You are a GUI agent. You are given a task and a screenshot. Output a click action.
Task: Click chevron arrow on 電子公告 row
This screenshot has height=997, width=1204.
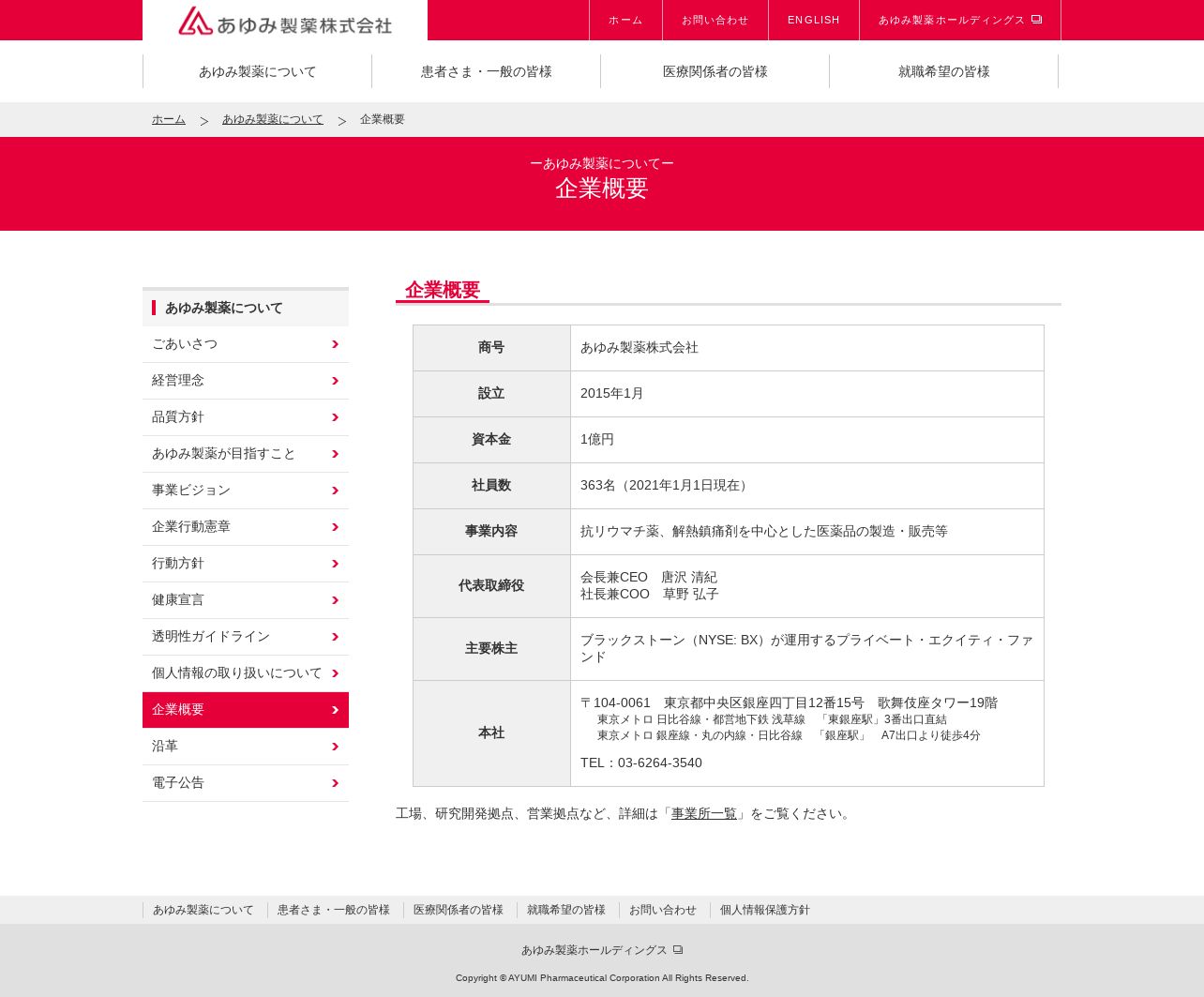[335, 783]
